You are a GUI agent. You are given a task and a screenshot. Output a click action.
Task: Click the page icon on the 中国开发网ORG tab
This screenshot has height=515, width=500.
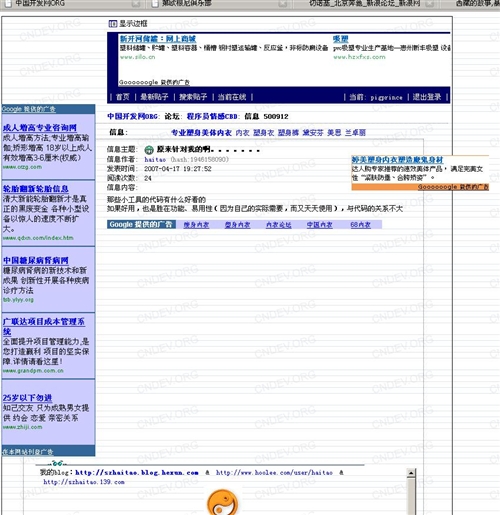coord(8,4)
